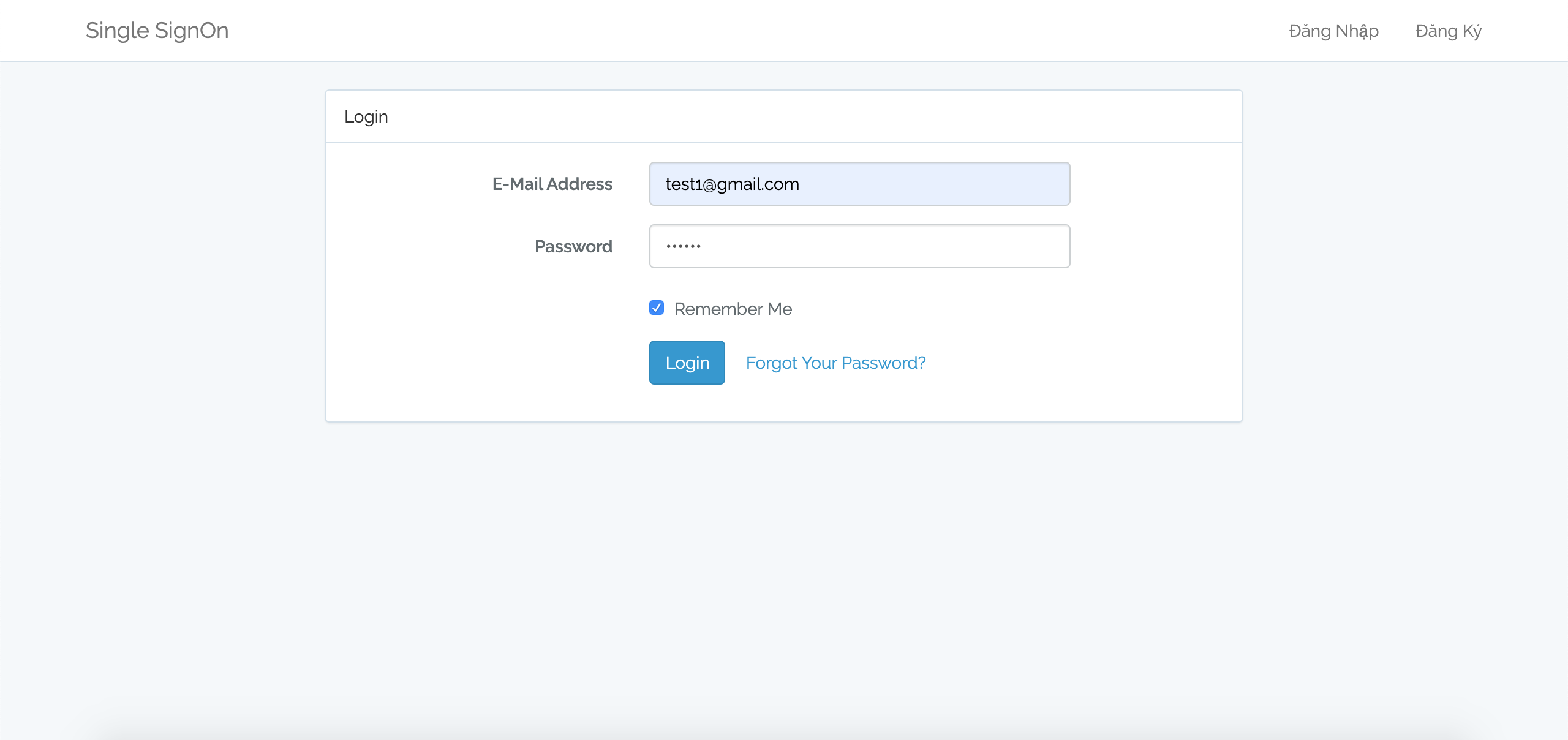1568x740 pixels.
Task: Uncheck the Remember Me checkbox
Action: coord(657,308)
